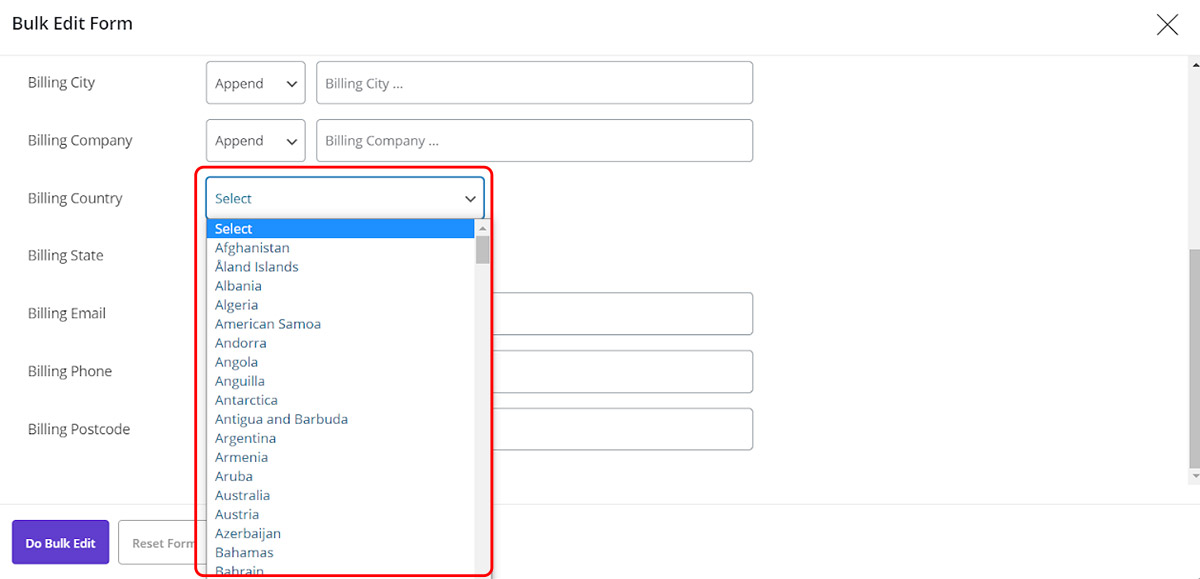Select Argentina in the country list

coord(245,438)
